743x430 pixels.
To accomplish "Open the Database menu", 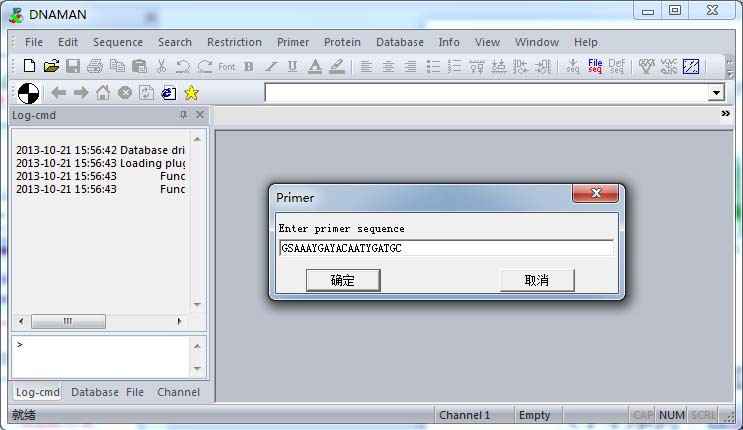I will point(400,42).
